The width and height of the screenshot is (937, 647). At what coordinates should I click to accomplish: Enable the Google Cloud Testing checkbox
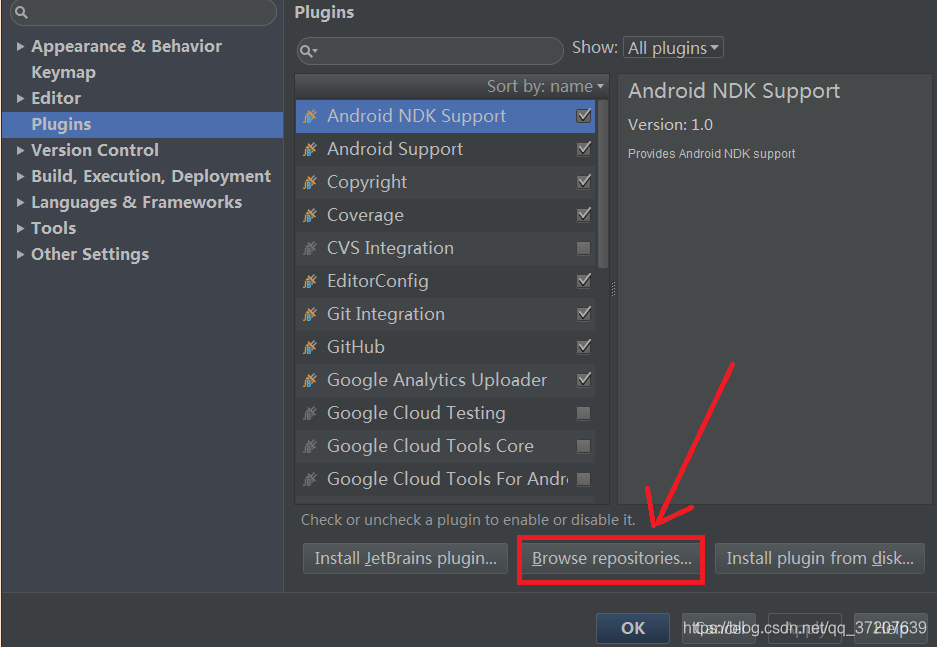[x=584, y=413]
